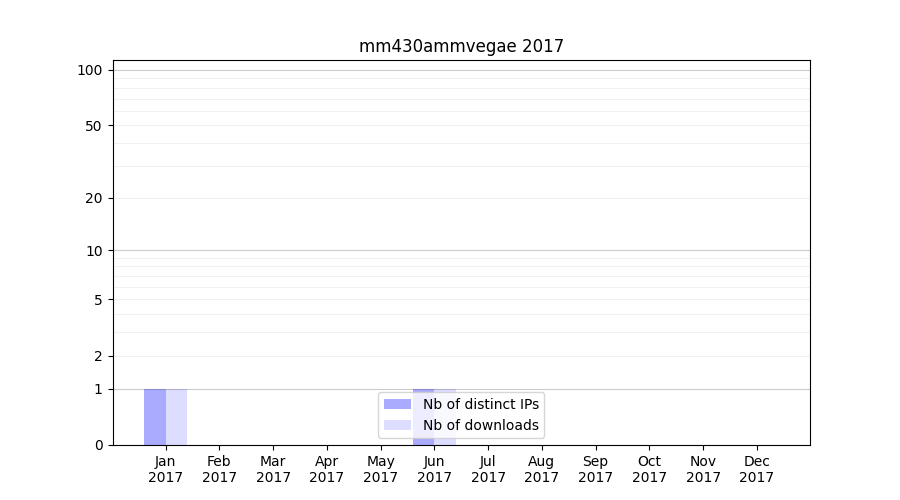Viewport: 900px width, 500px height.
Task: Select the January downloads bar
Action: point(176,417)
